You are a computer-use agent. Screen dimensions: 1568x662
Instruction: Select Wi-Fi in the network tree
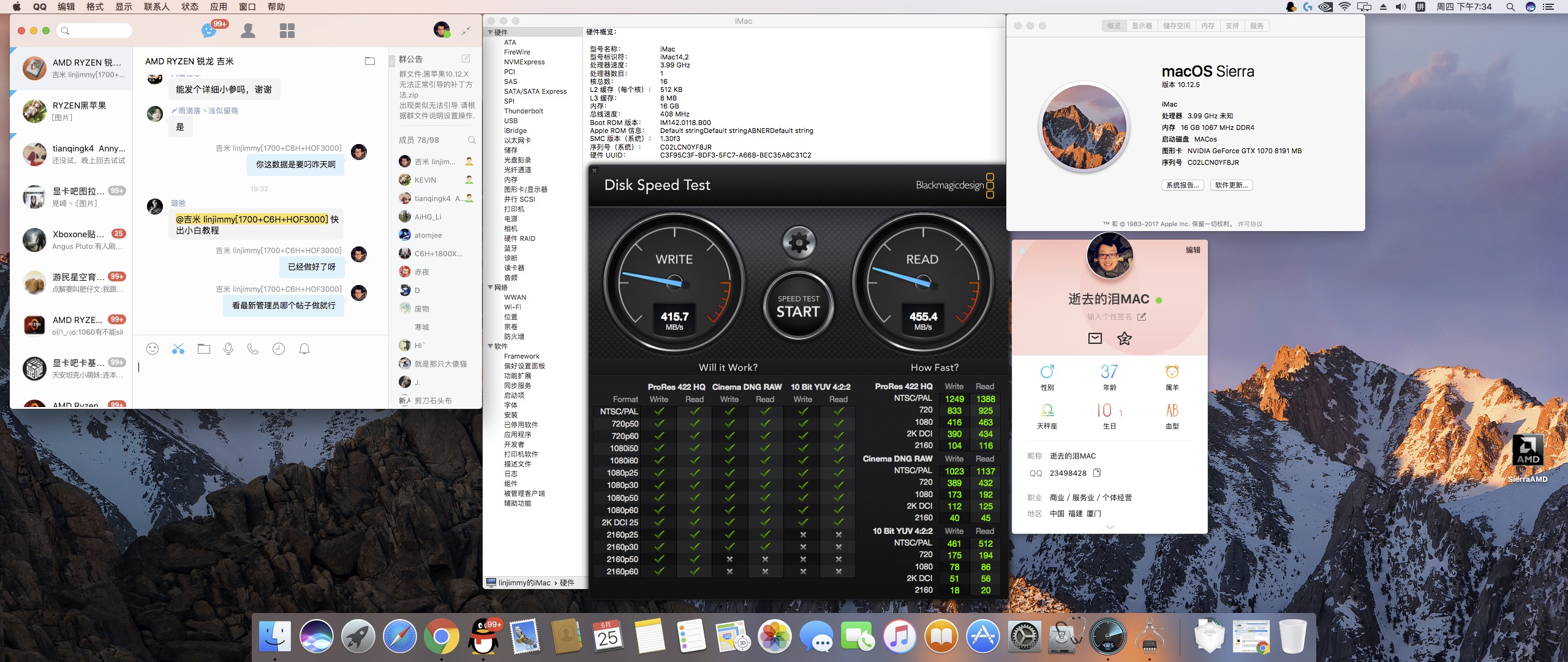(x=513, y=307)
